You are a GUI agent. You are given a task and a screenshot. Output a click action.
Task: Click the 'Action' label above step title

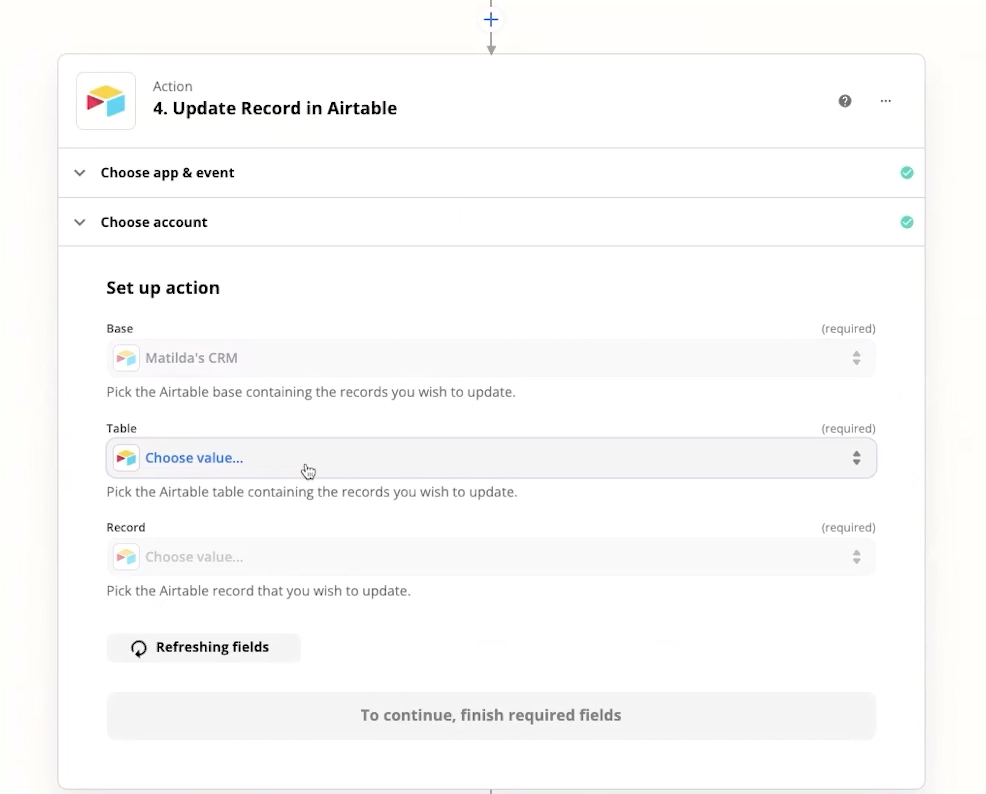(172, 86)
